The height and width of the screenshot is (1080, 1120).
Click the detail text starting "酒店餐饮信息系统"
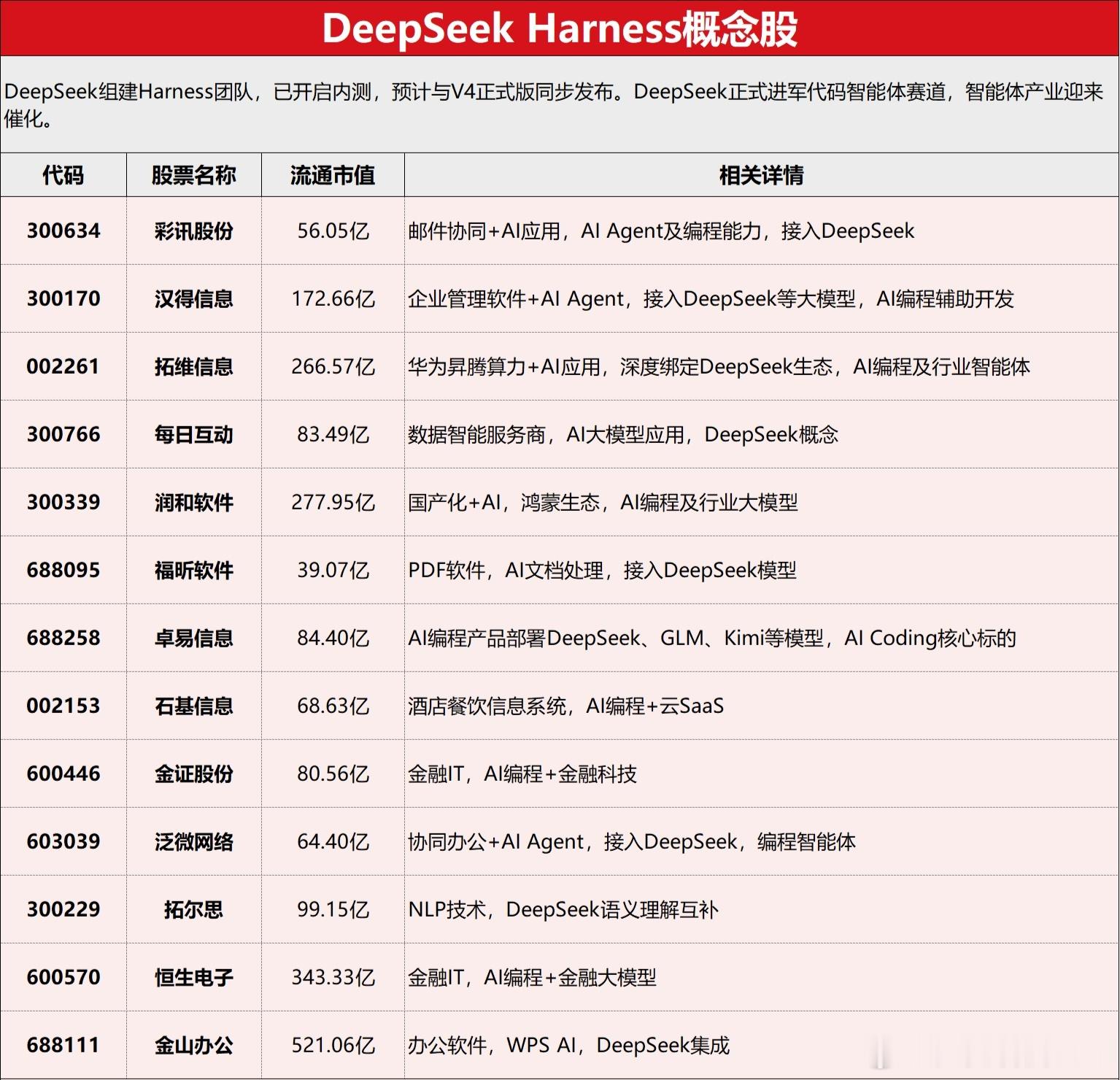[566, 706]
